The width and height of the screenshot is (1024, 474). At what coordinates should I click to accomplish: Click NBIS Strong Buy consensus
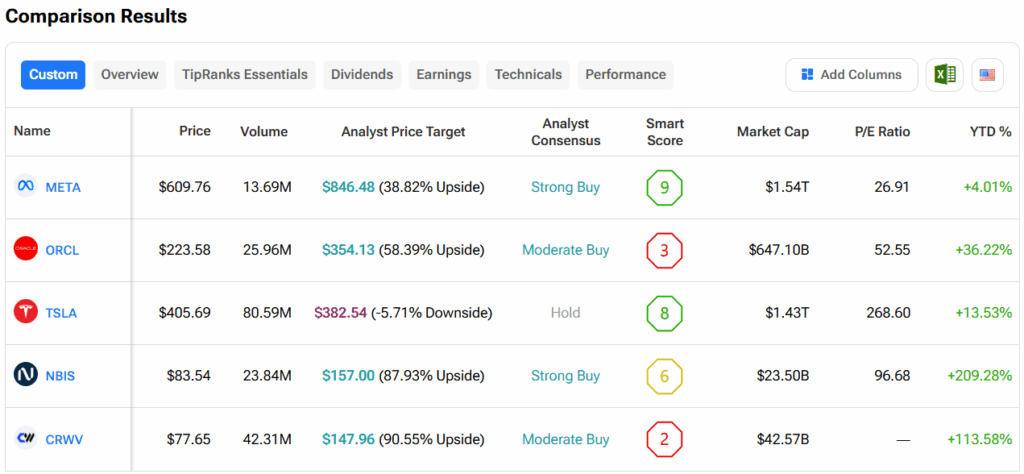click(566, 376)
